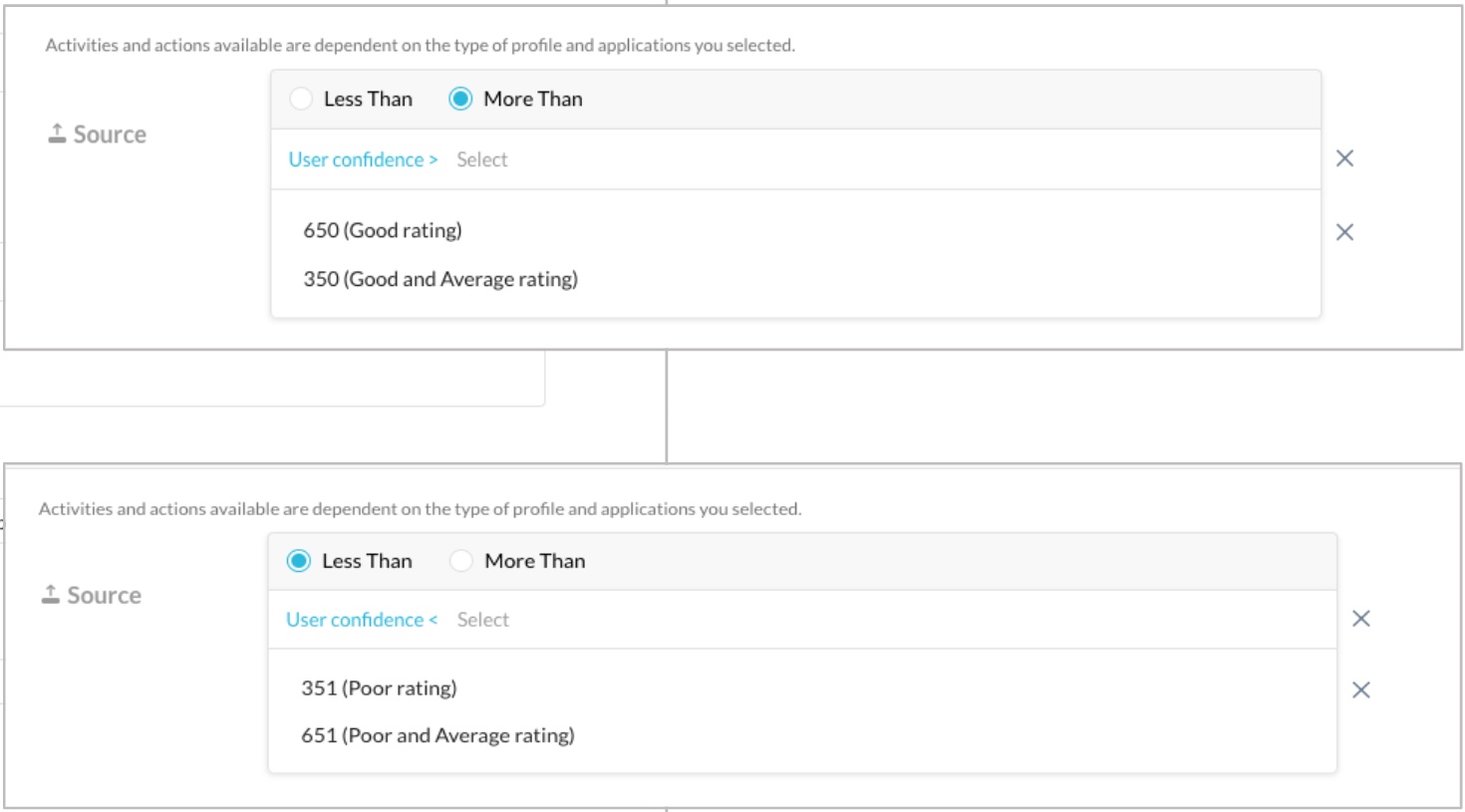Click the X next to the 650 (Good rating) list
1465x812 pixels.
coord(1344,232)
